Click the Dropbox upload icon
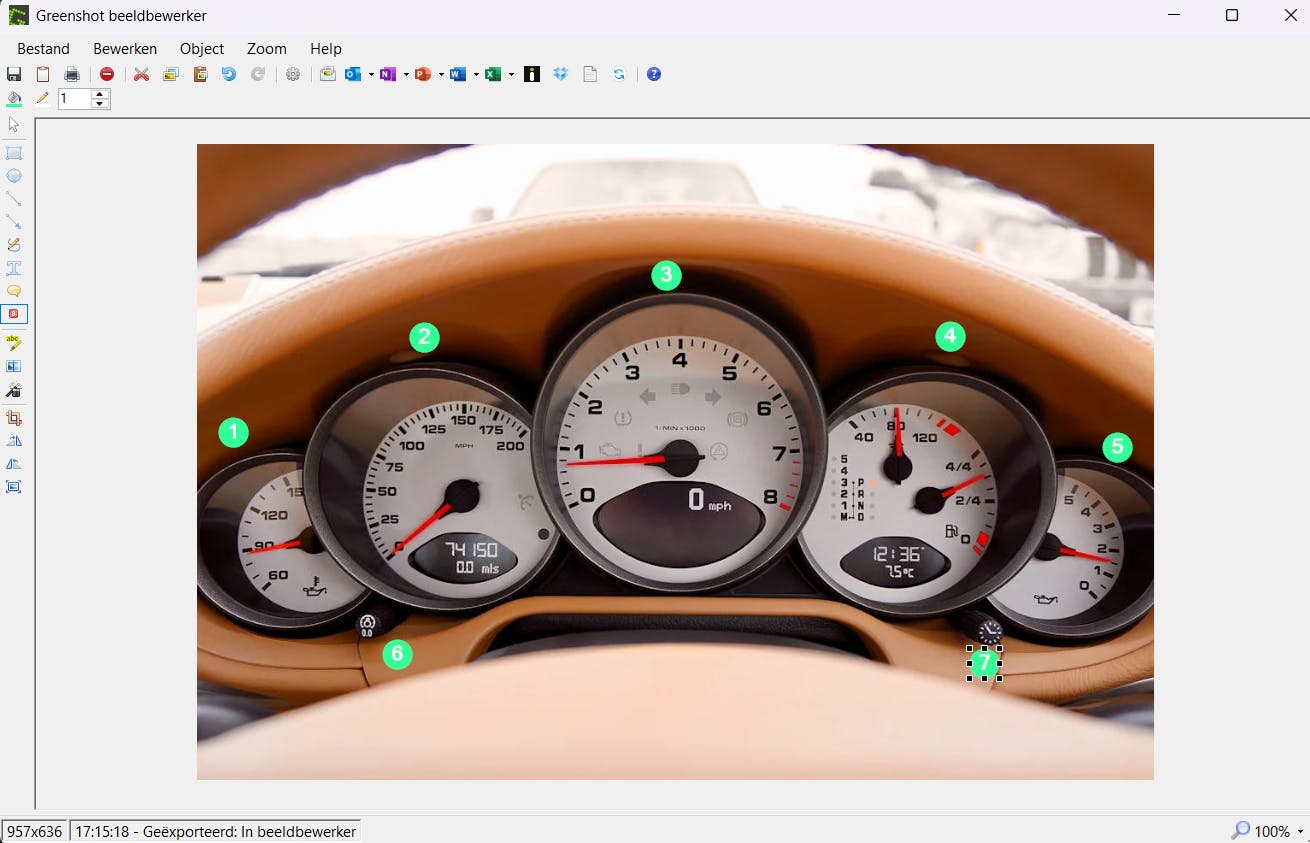The image size is (1310, 843). tap(561, 74)
